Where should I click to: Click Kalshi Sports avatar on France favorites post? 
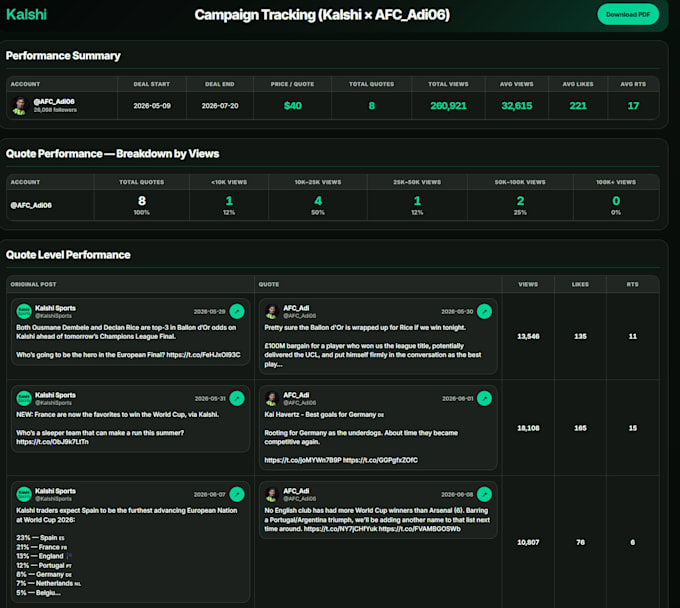coord(24,399)
